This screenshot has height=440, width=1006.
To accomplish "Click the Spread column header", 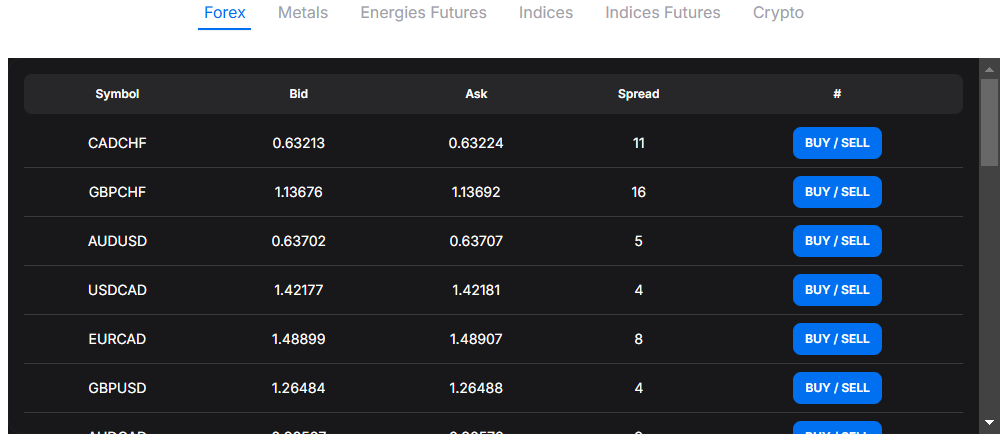I will click(x=638, y=94).
